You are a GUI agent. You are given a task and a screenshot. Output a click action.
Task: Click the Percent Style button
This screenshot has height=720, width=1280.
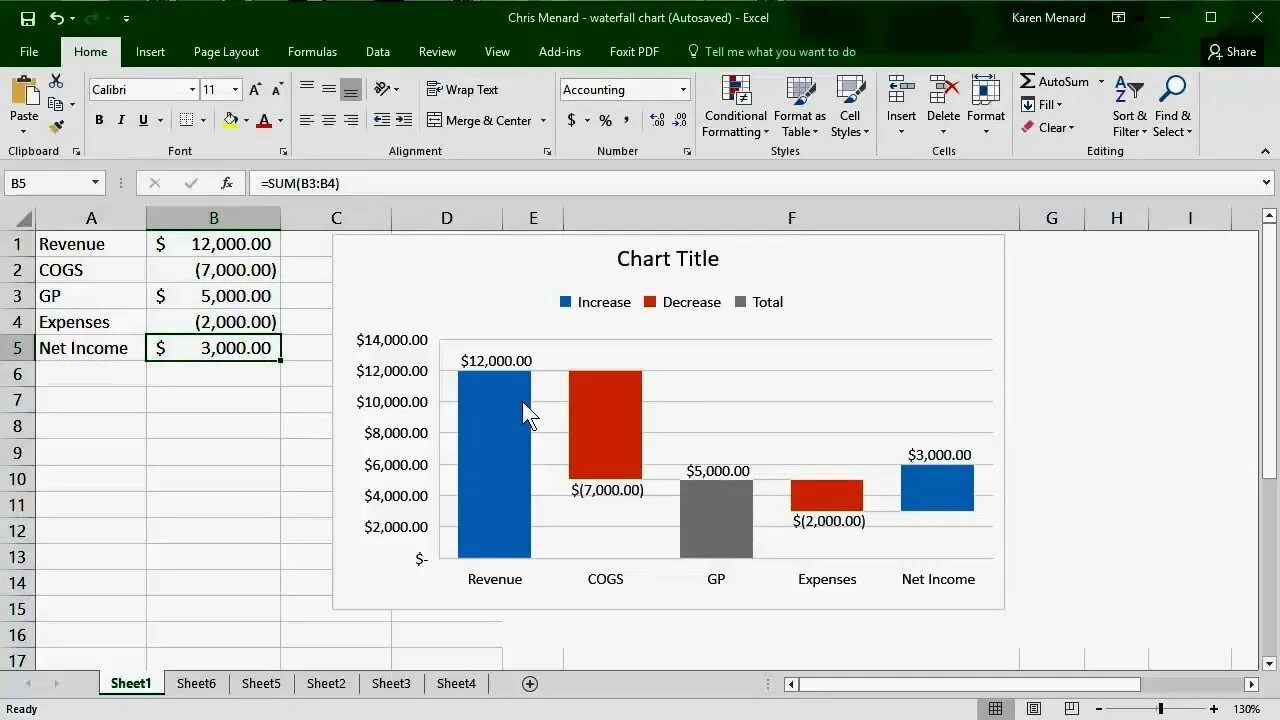point(605,120)
